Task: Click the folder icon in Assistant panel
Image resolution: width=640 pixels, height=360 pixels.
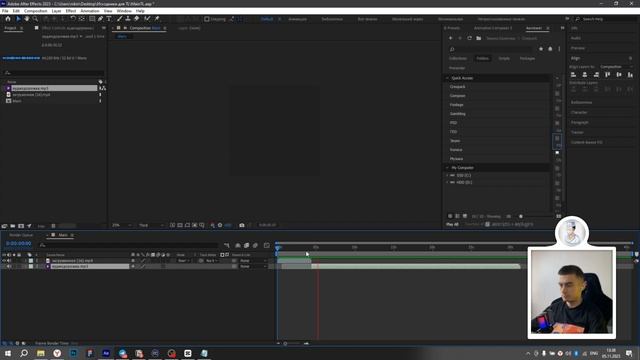Action: tap(478, 38)
